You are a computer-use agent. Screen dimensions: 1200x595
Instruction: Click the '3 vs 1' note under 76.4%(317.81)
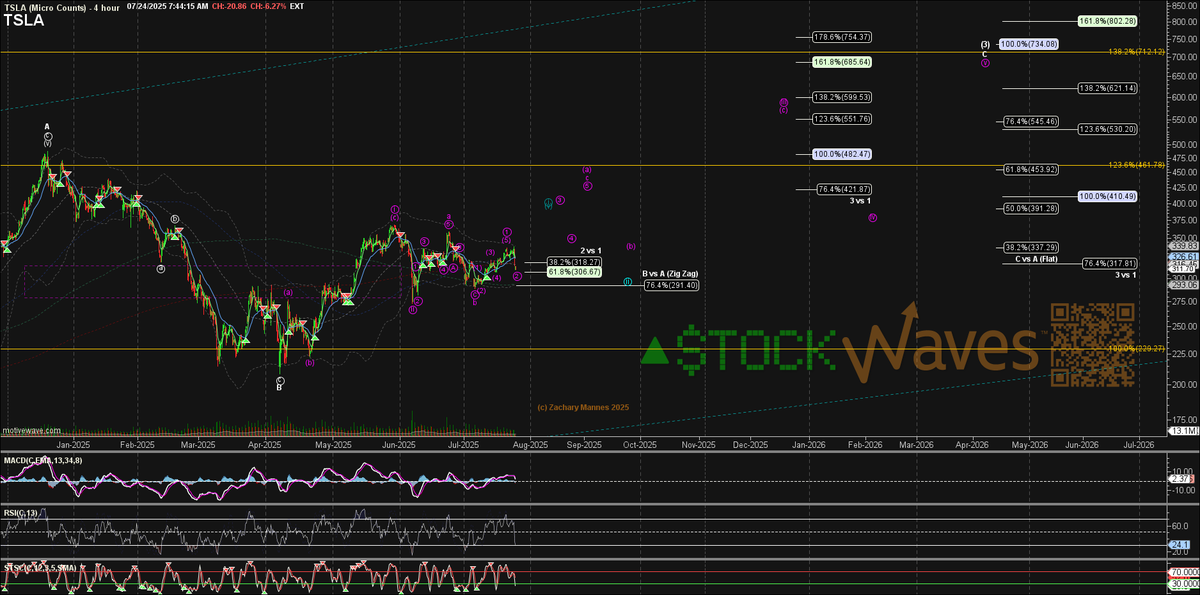pos(1126,274)
